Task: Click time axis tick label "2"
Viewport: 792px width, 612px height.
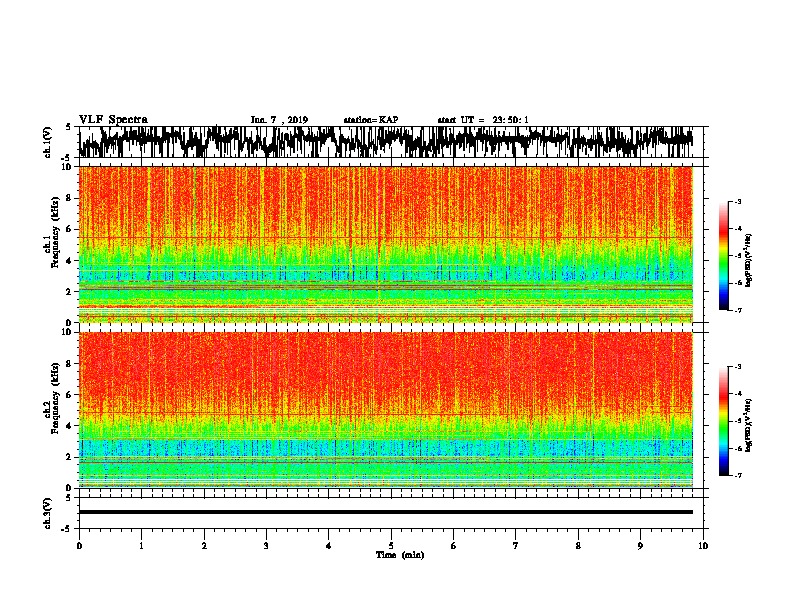Action: (204, 546)
